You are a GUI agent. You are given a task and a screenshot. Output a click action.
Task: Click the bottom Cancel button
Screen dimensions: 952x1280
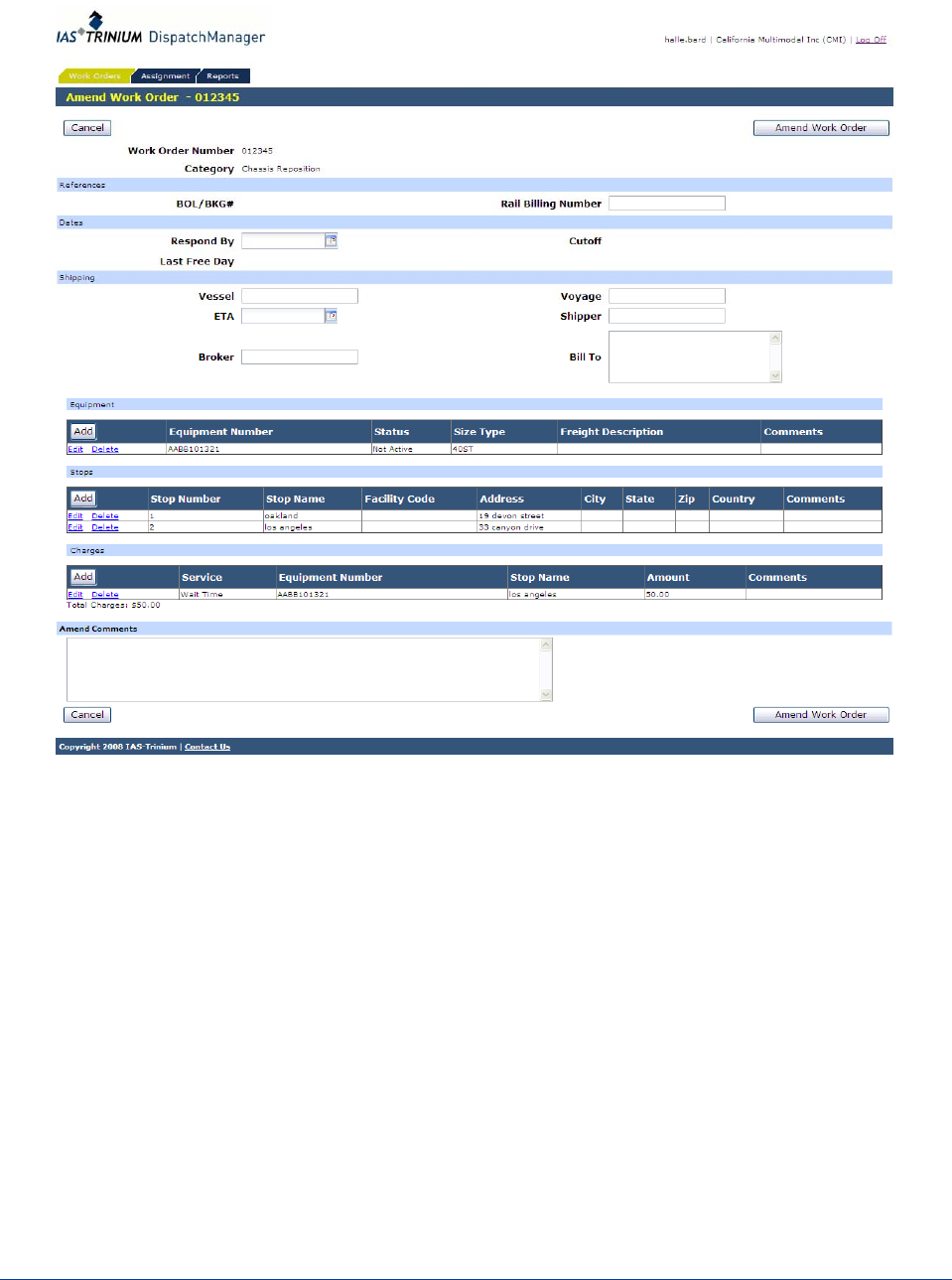(x=87, y=715)
